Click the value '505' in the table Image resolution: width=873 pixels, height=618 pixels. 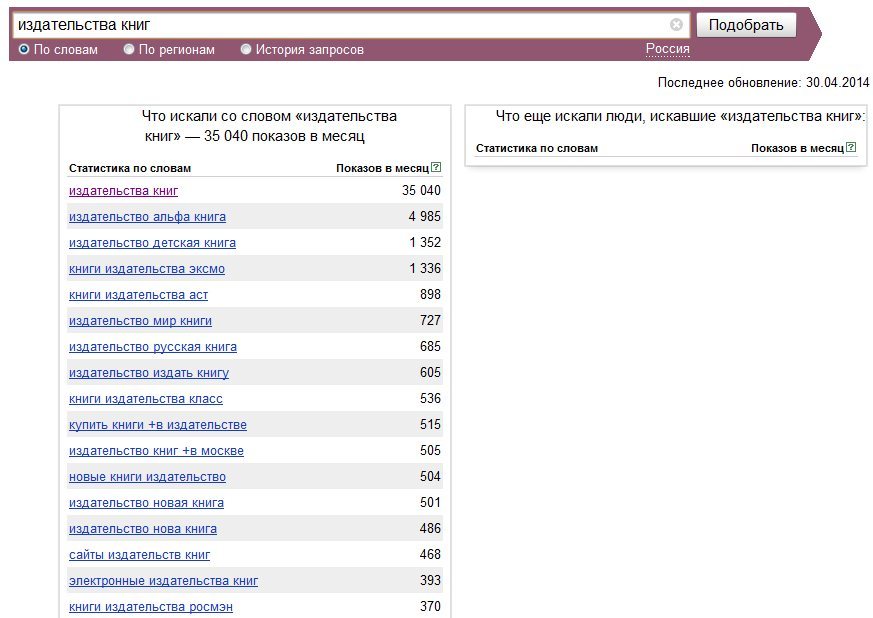click(430, 450)
